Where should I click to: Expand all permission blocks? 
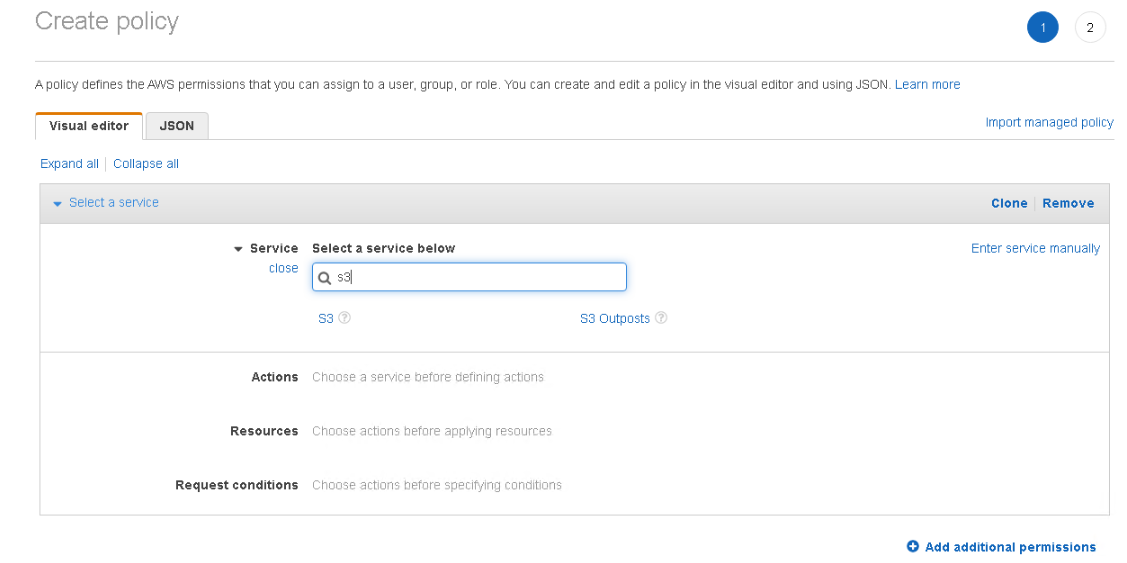click(69, 163)
